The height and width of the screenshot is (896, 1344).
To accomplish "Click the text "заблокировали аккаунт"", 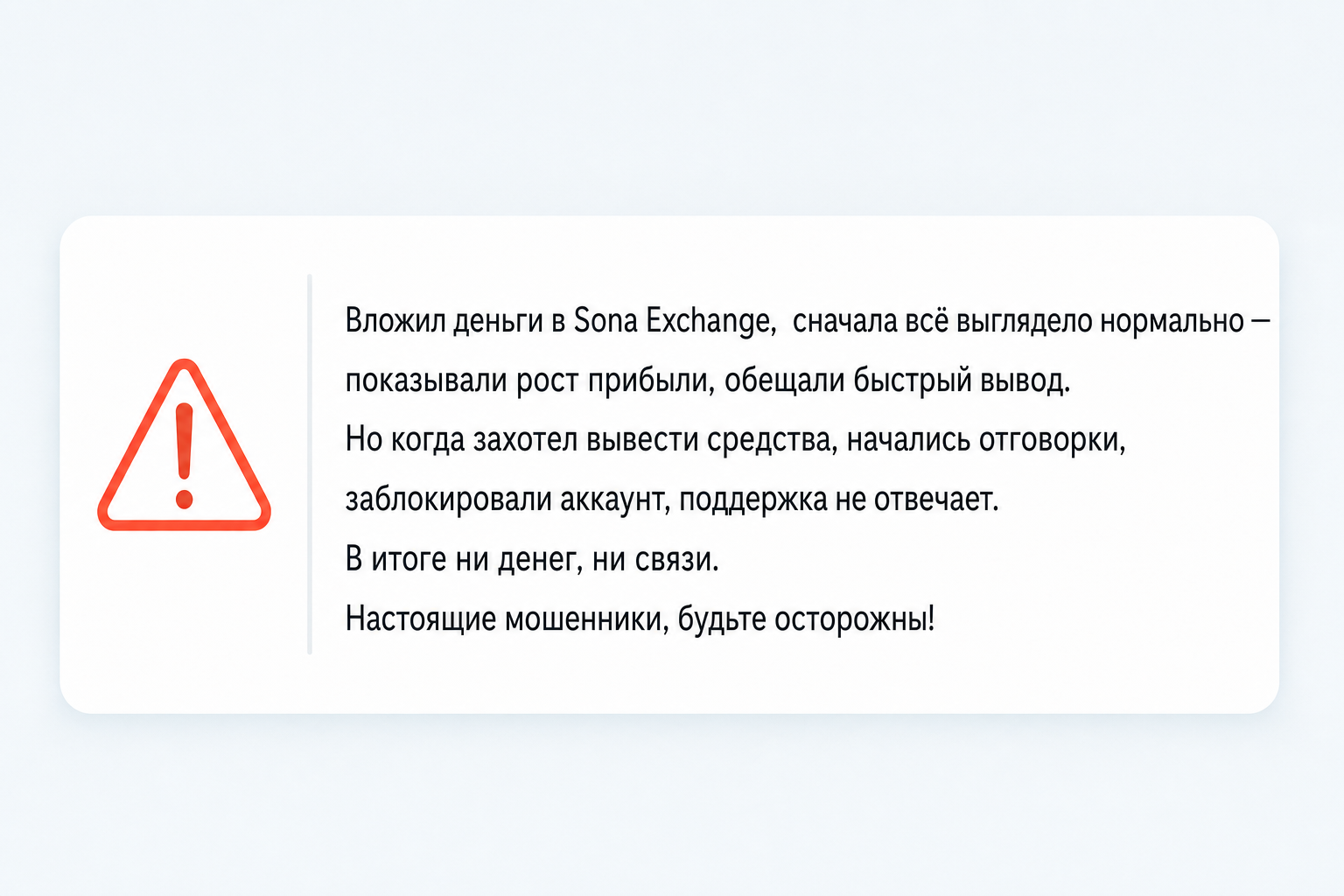I will coord(508,500).
